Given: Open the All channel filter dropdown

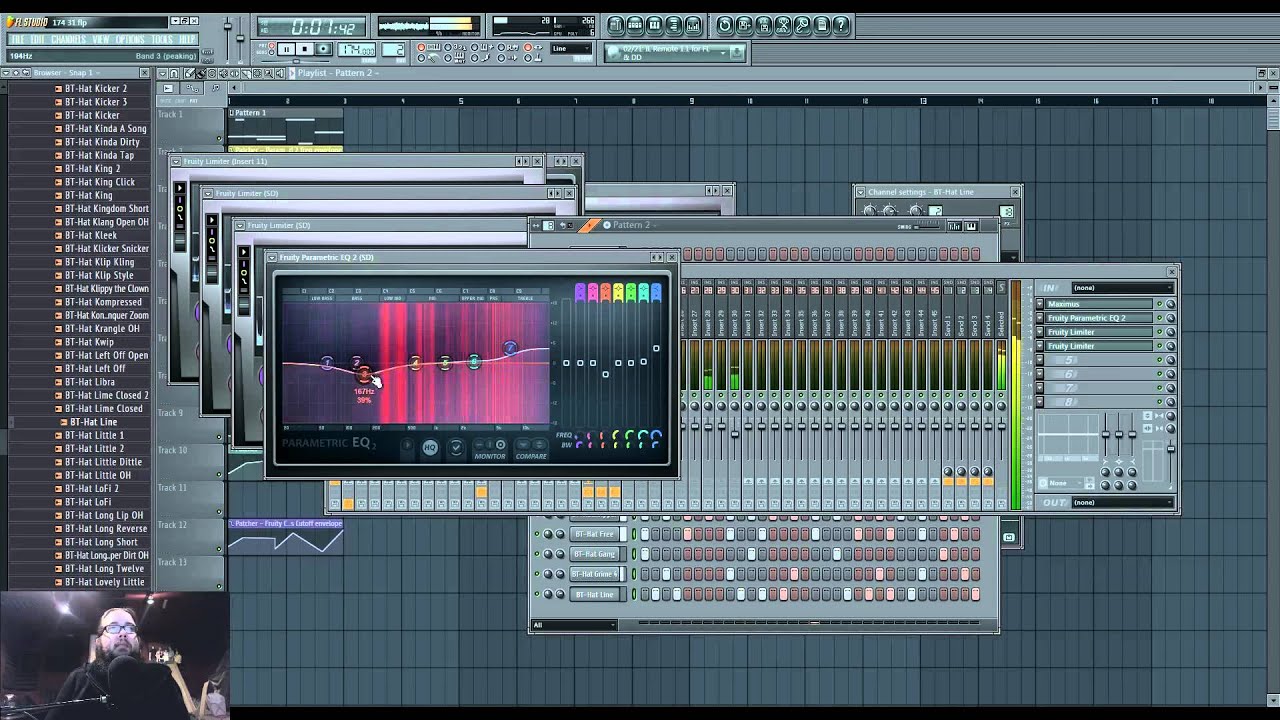Looking at the screenshot, I should pos(573,625).
